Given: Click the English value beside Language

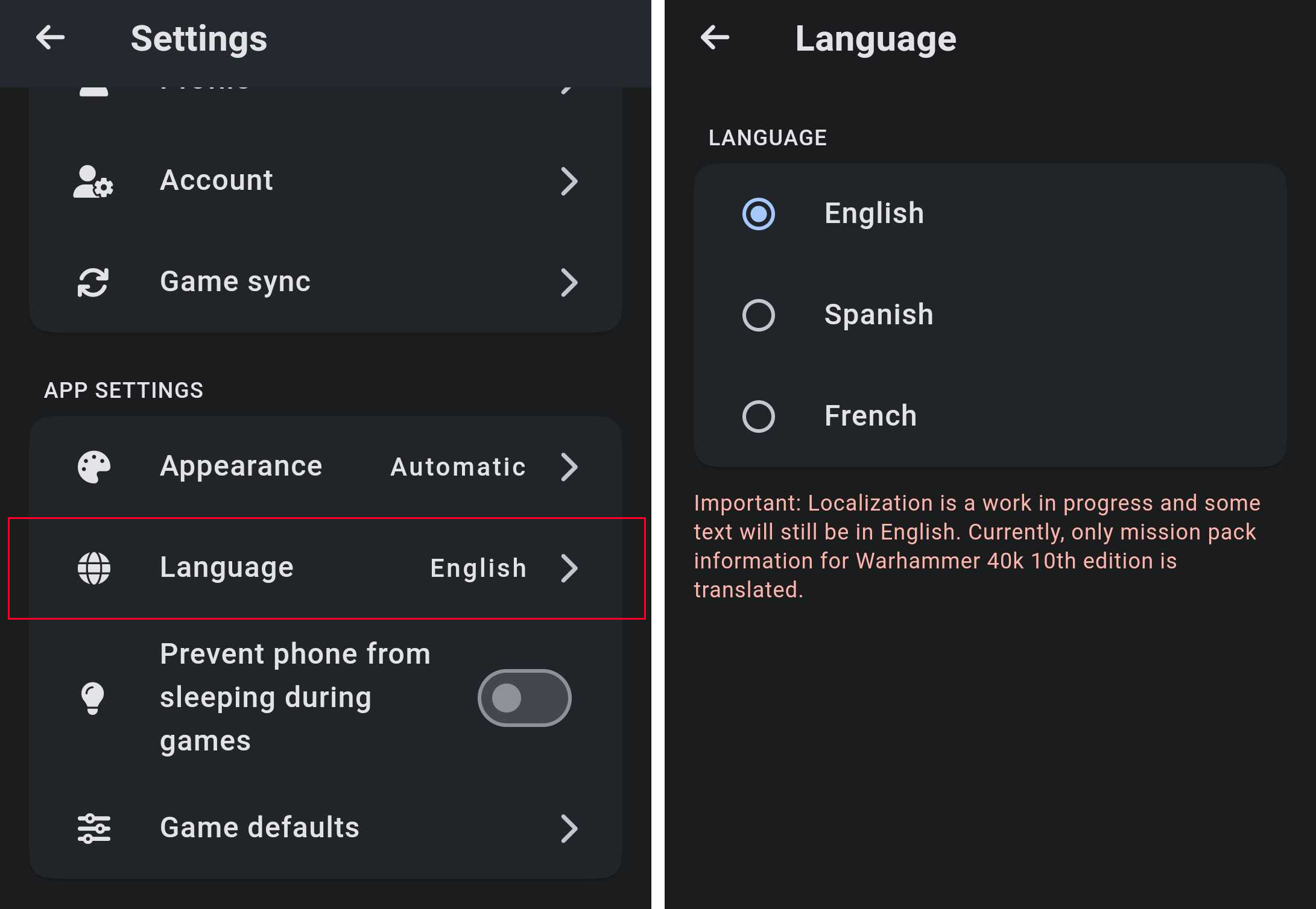Looking at the screenshot, I should (x=478, y=568).
